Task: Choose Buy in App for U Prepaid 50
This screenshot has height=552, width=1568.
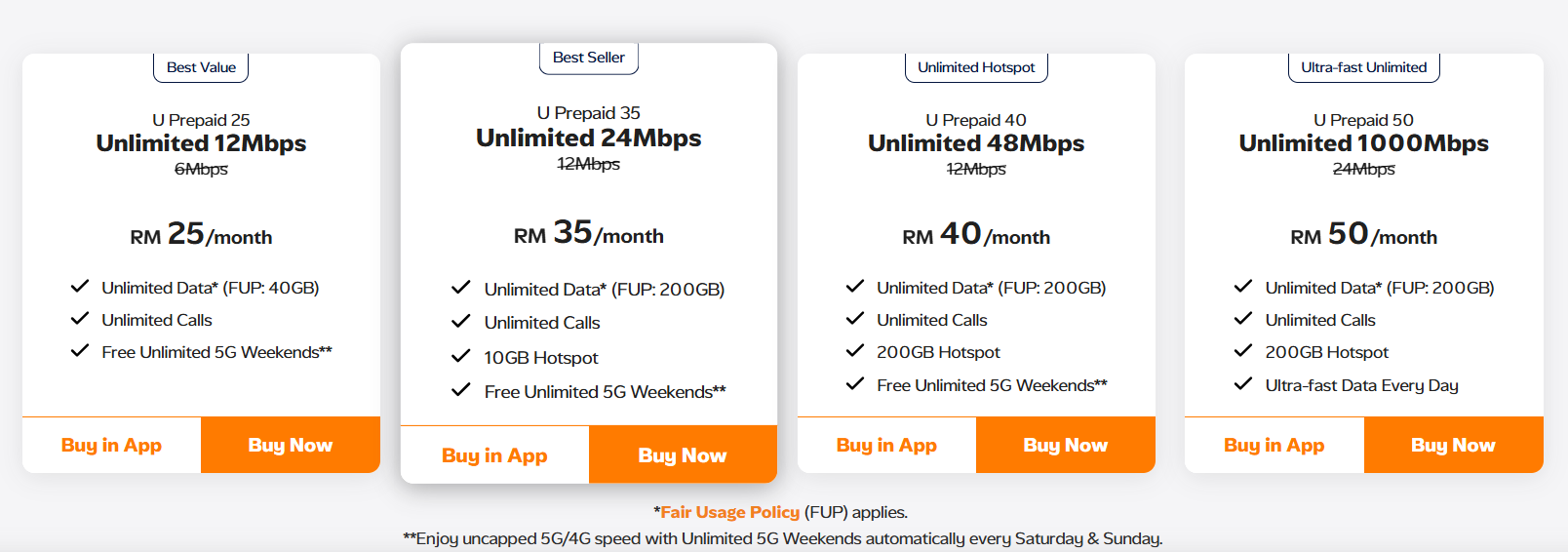Action: pyautogui.click(x=1274, y=446)
